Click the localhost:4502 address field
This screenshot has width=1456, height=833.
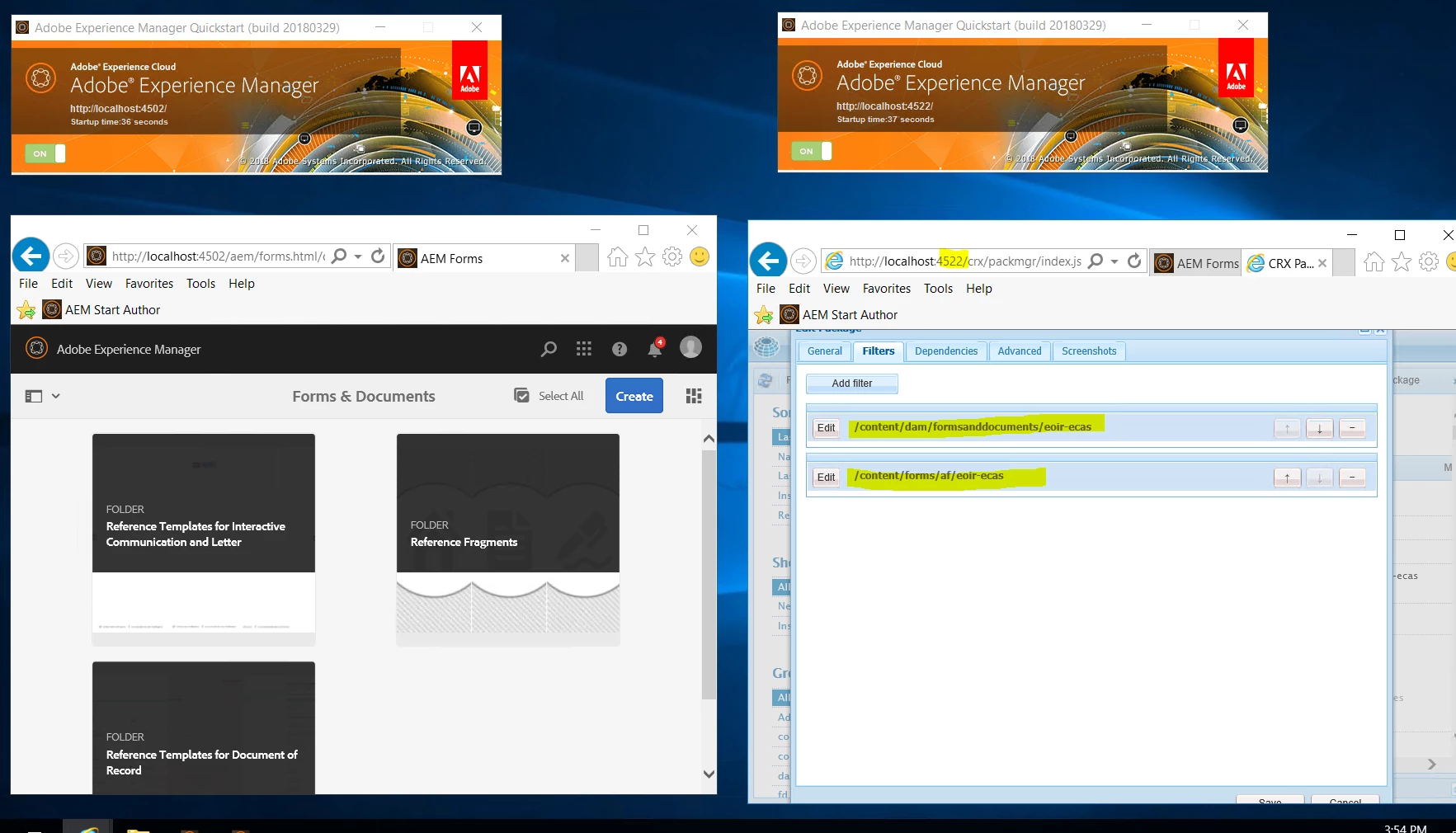coord(219,256)
